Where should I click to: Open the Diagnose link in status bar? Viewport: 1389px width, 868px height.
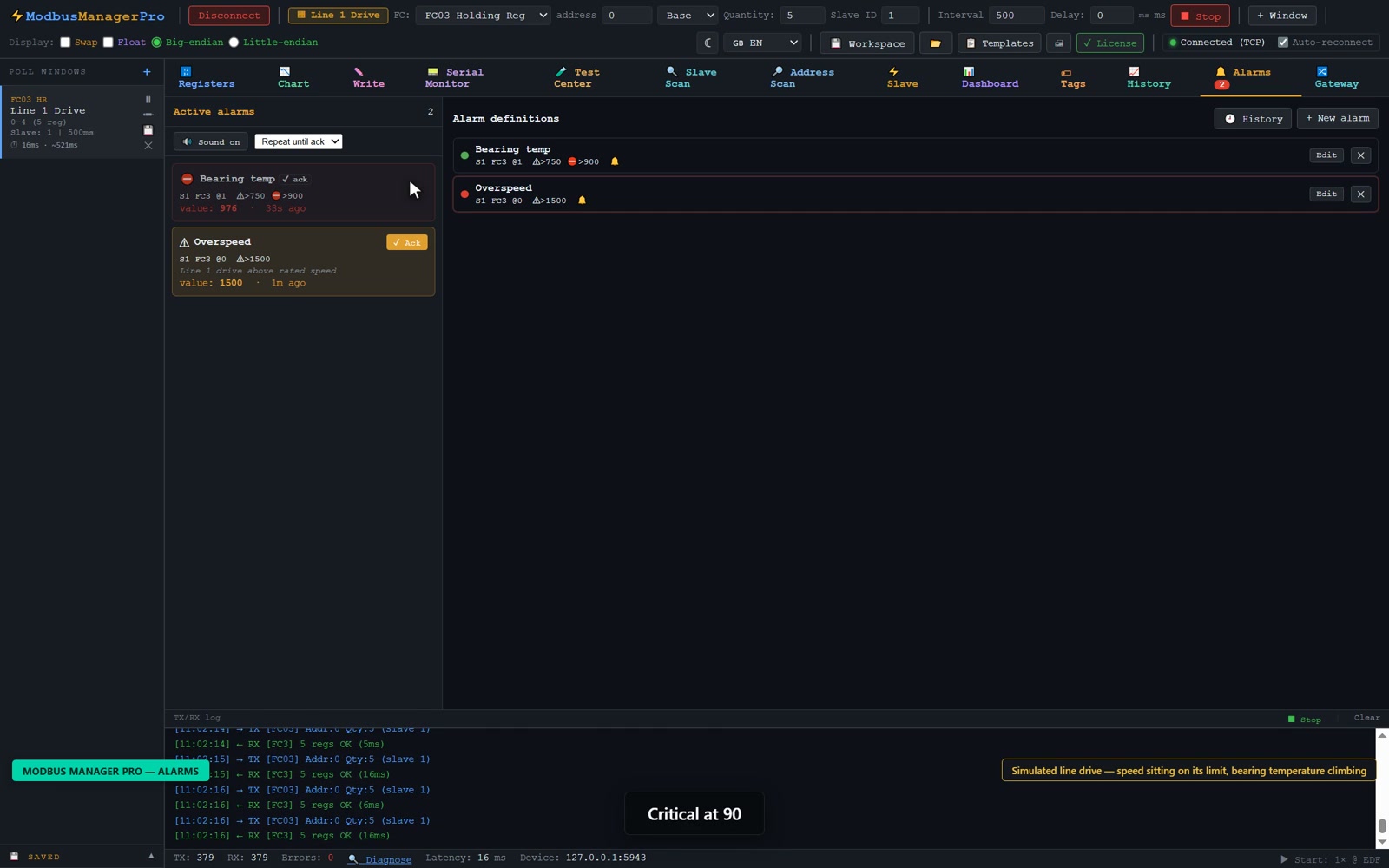click(x=381, y=858)
